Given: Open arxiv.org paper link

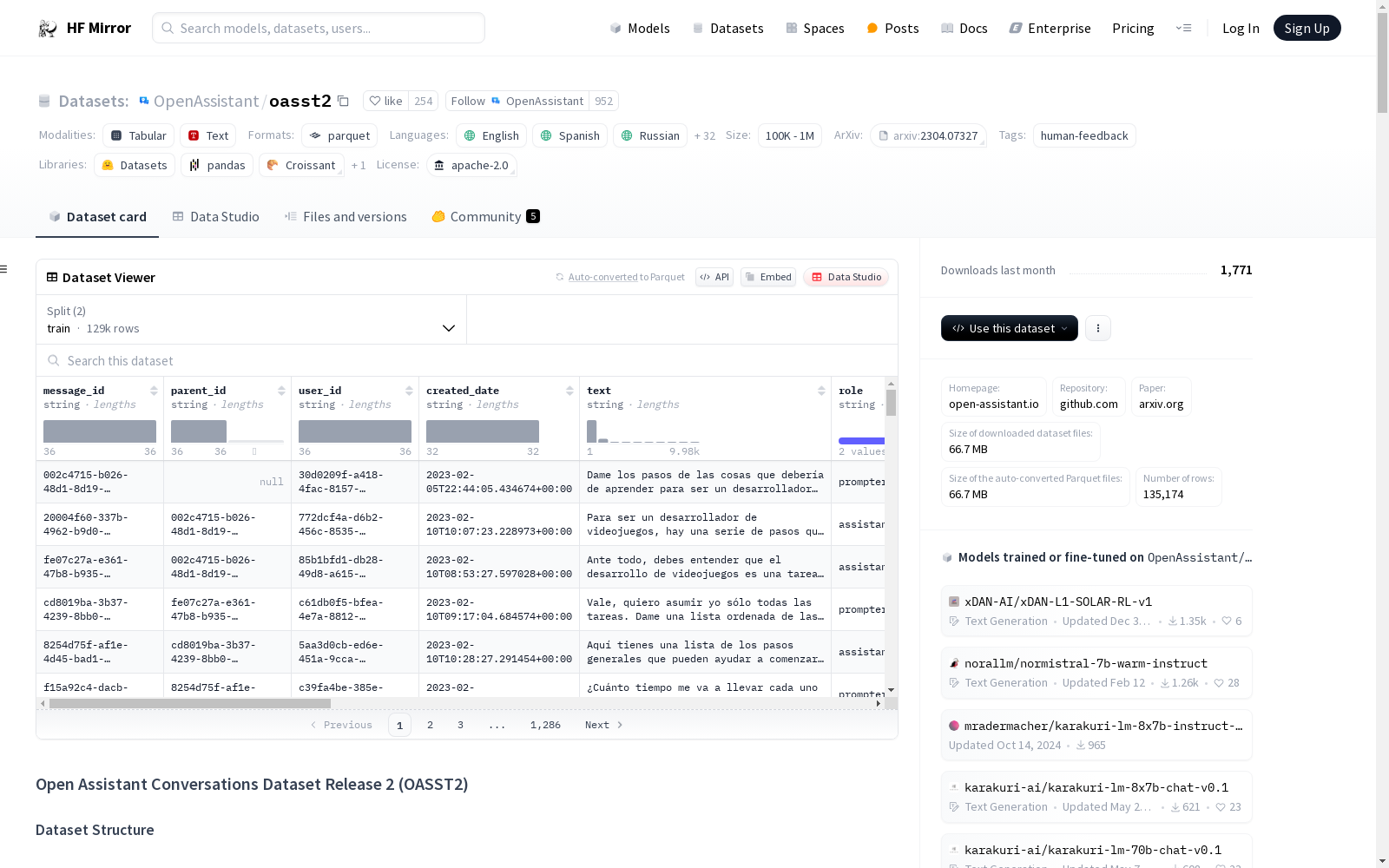Looking at the screenshot, I should (x=1162, y=397).
